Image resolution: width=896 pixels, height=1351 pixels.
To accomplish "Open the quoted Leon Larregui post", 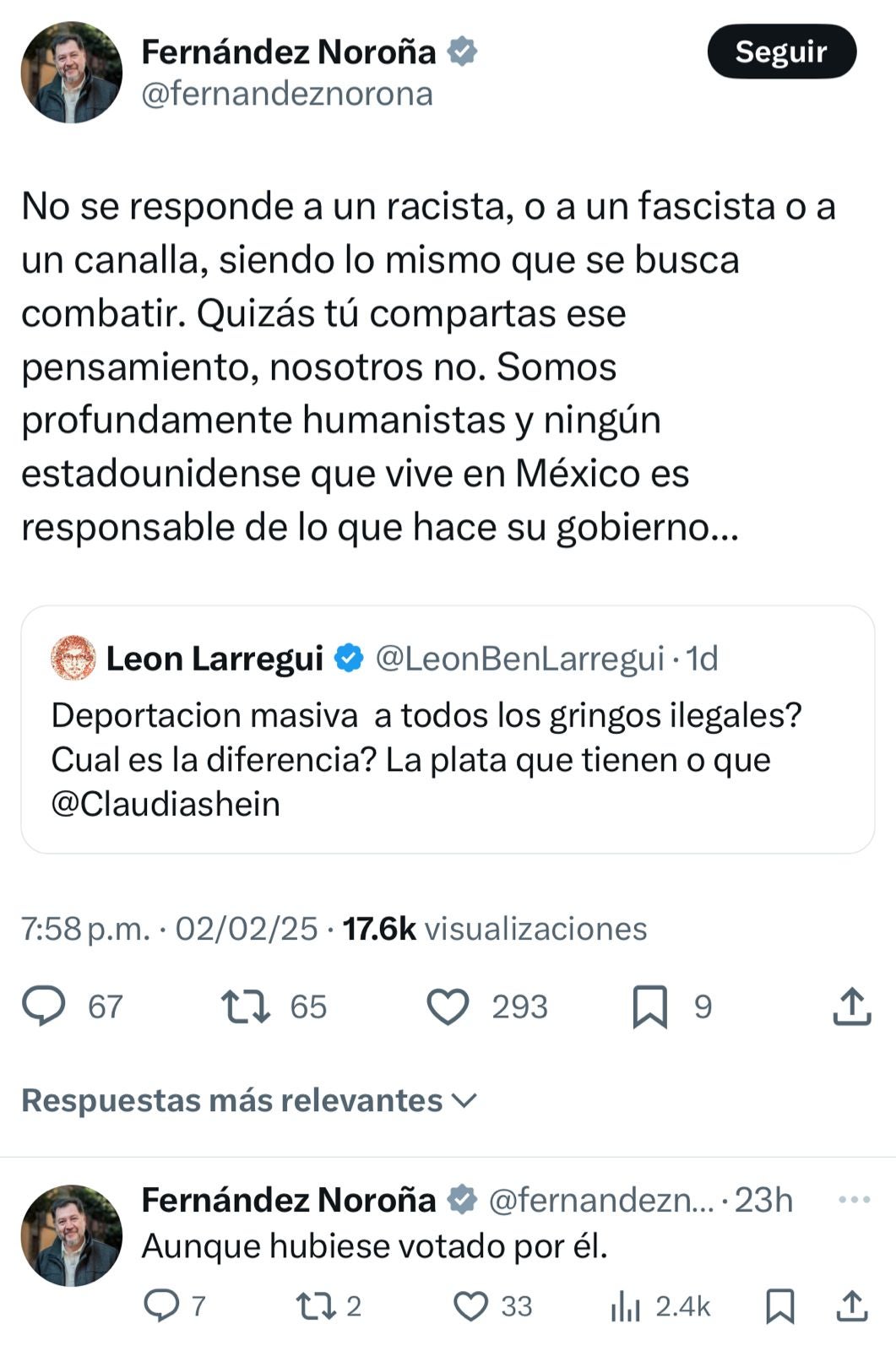I will 448,758.
